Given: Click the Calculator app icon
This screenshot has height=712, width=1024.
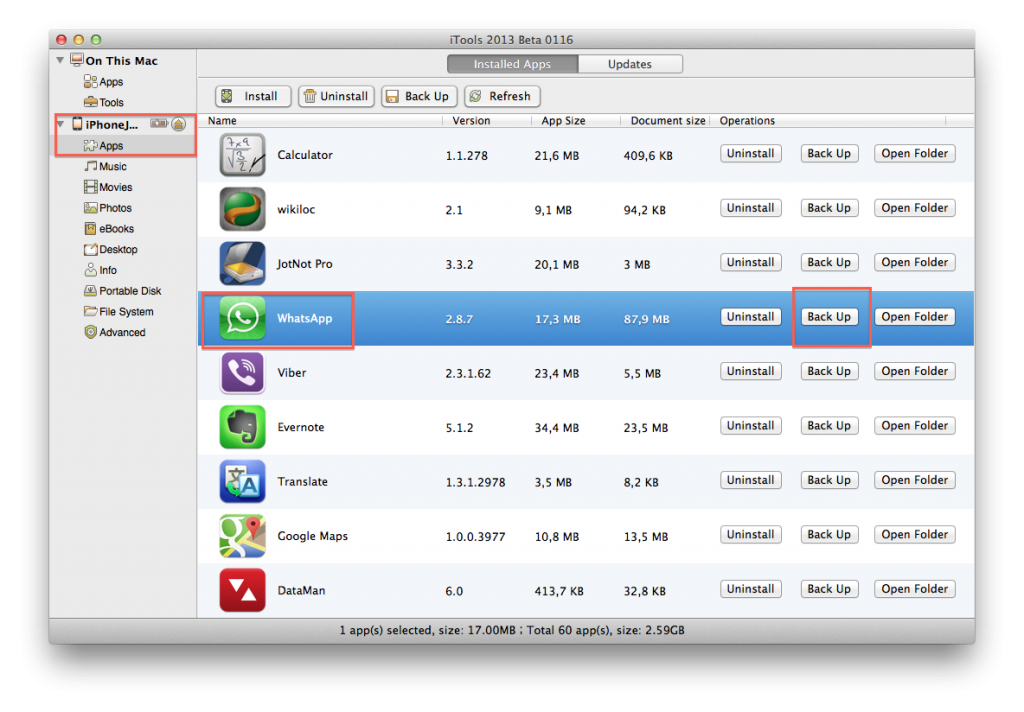Looking at the screenshot, I should coord(242,155).
